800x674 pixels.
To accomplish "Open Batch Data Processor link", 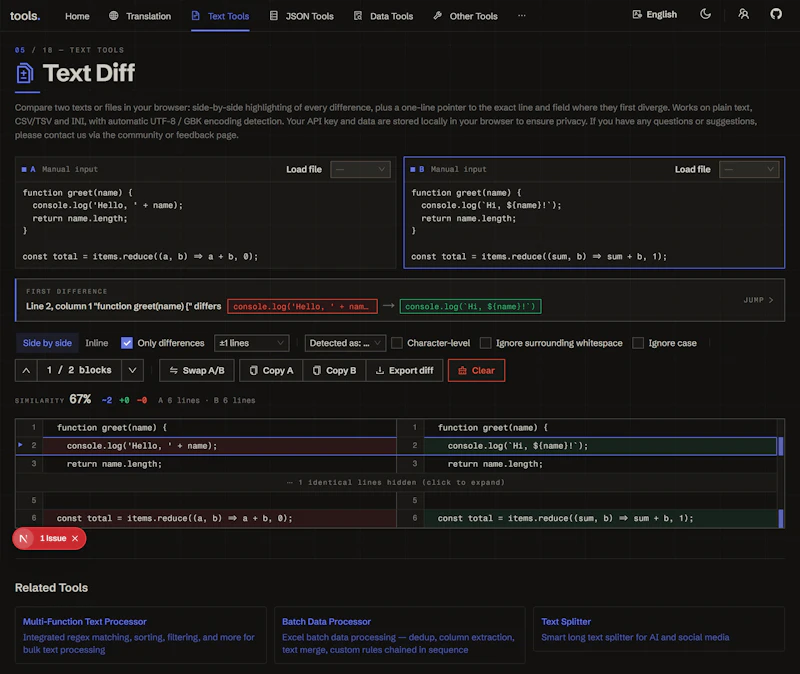I will (327, 621).
